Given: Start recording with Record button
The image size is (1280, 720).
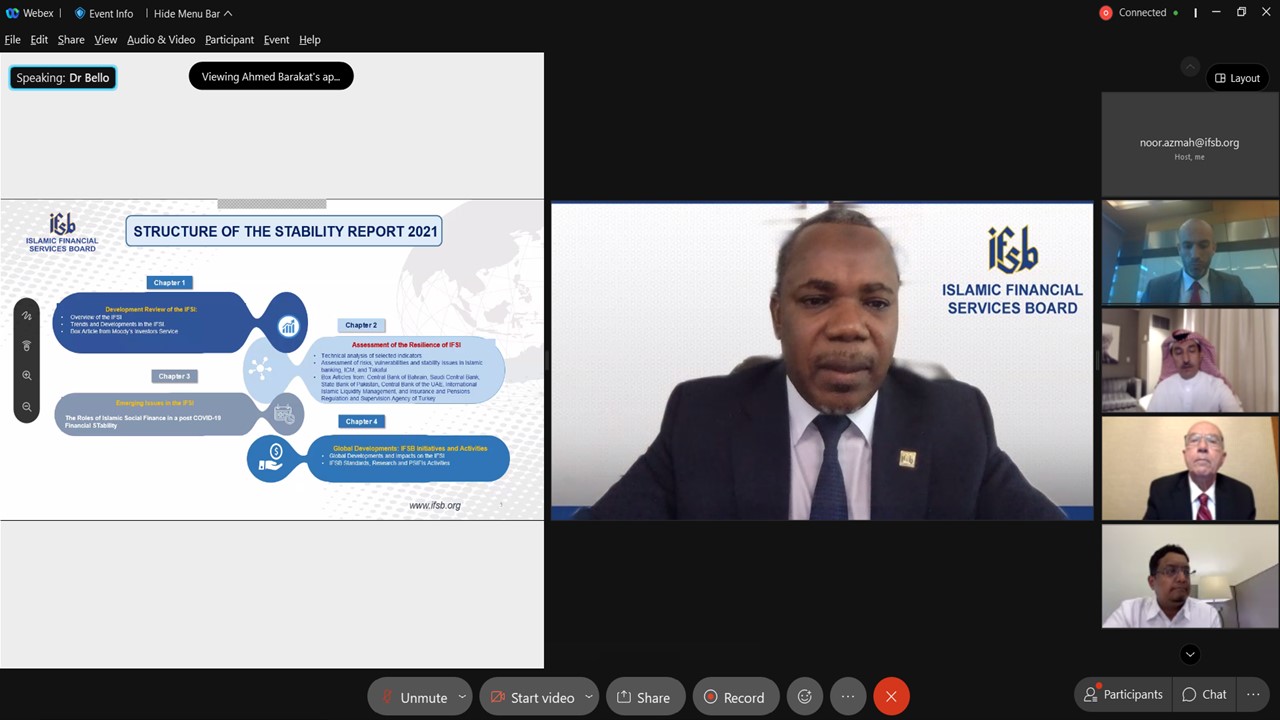Looking at the screenshot, I should click(x=735, y=697).
